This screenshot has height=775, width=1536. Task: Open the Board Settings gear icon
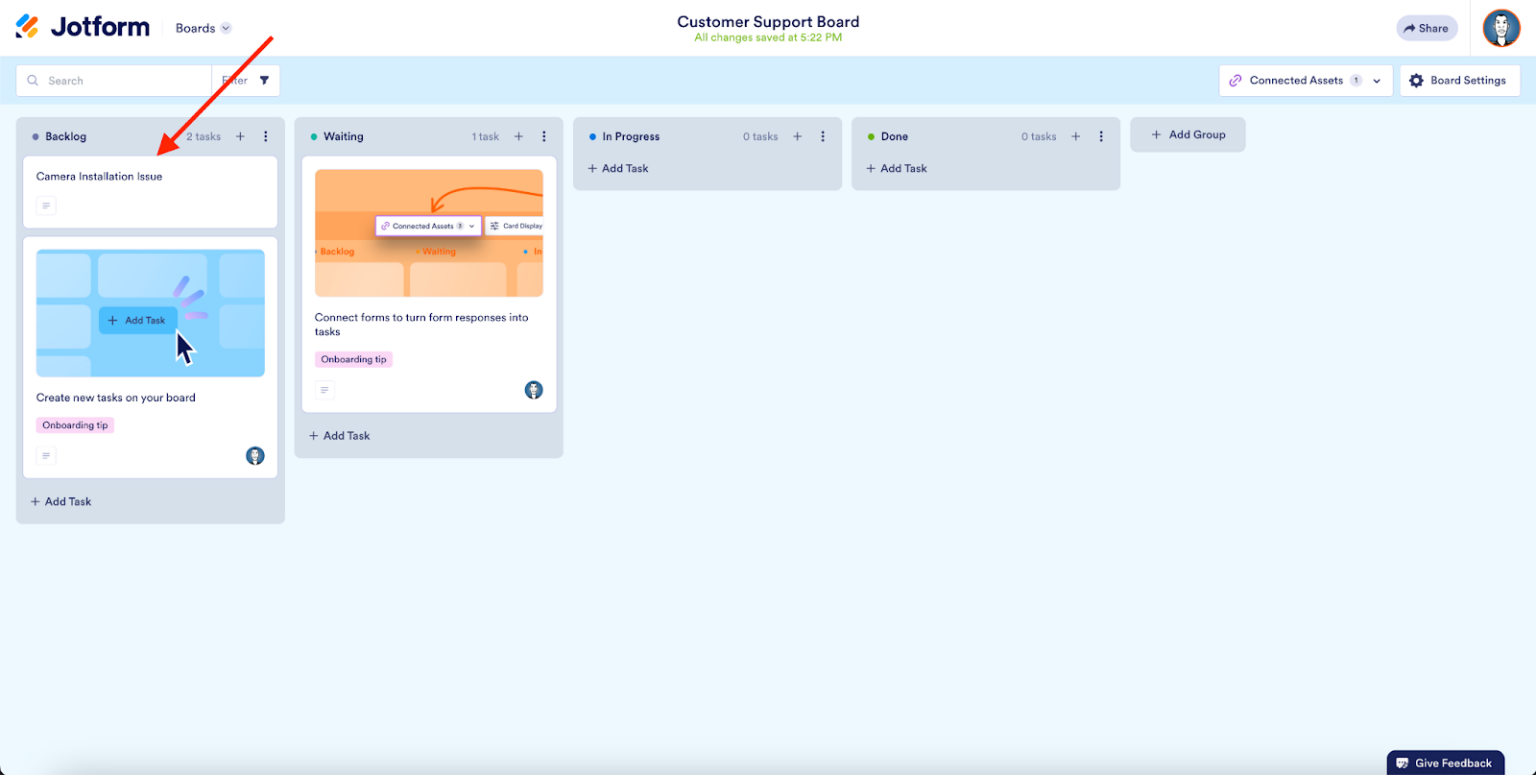[1416, 80]
